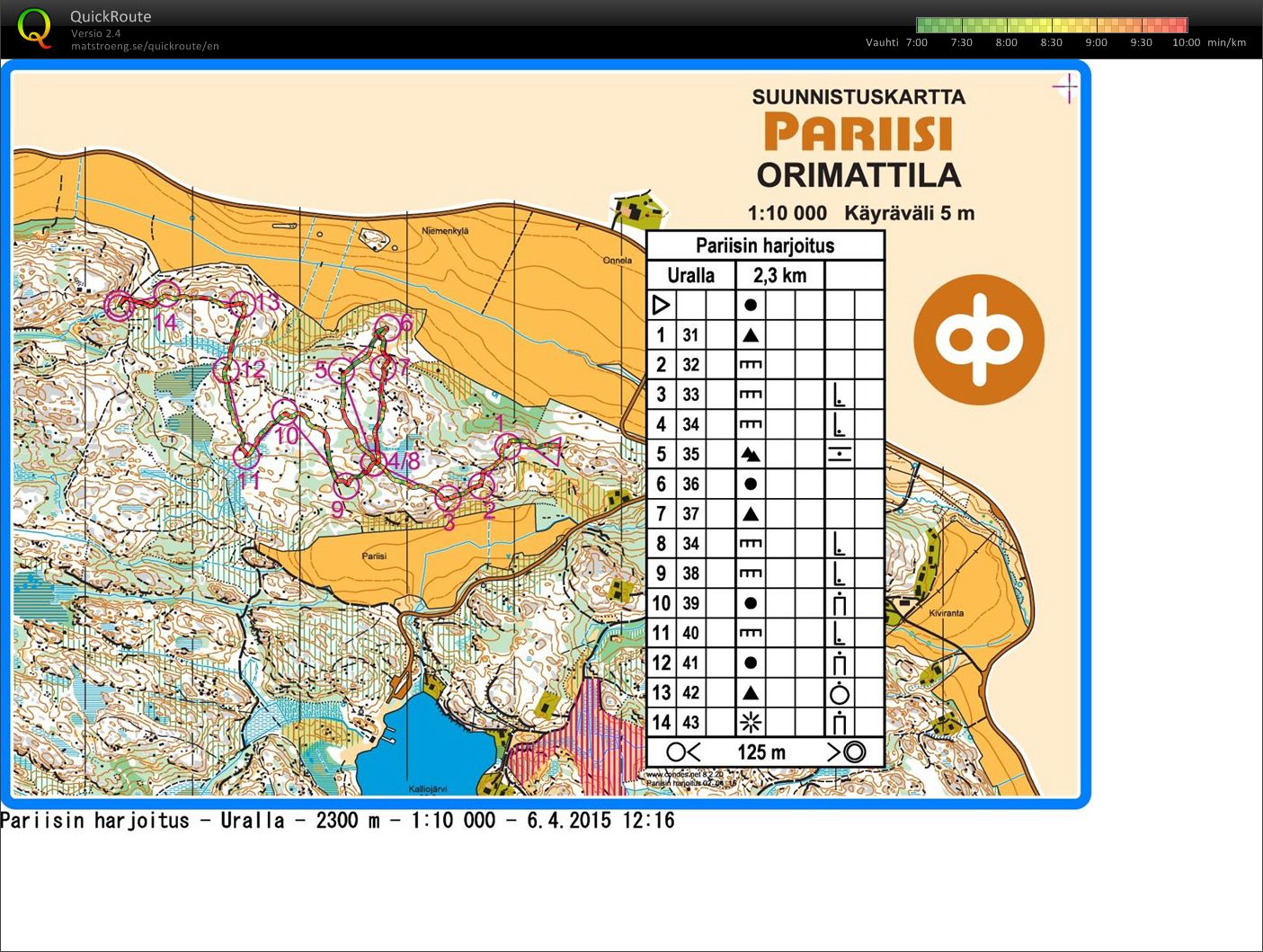Select the "Uralla 2,3 km" course cell
Image resolution: width=1263 pixels, height=952 pixels.
pos(737,275)
